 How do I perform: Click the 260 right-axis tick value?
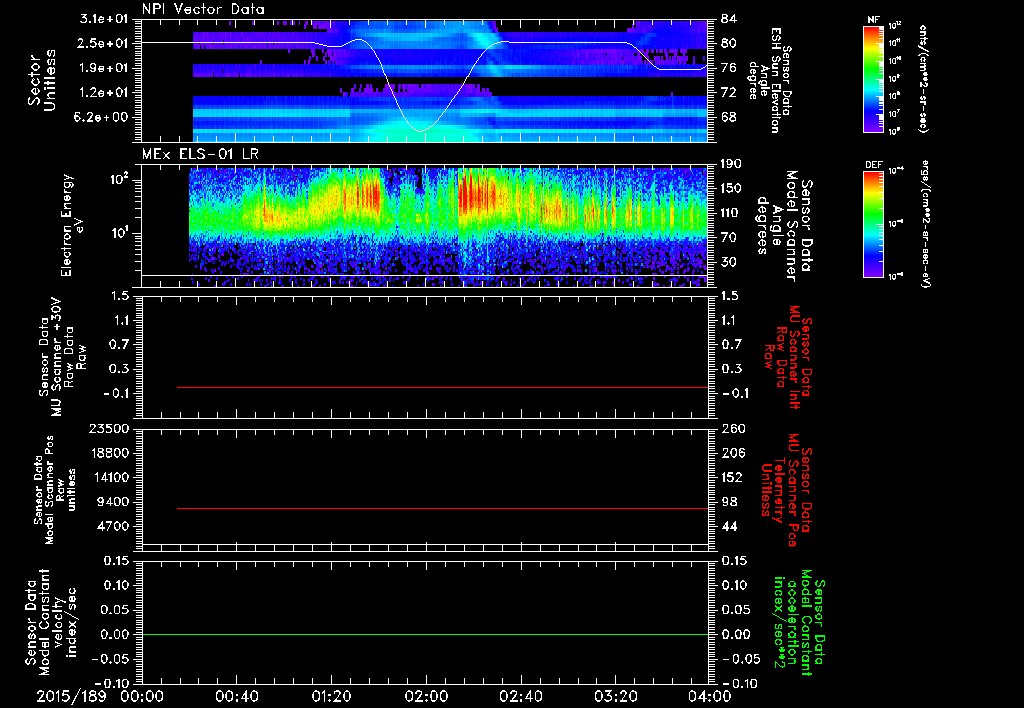pyautogui.click(x=732, y=429)
